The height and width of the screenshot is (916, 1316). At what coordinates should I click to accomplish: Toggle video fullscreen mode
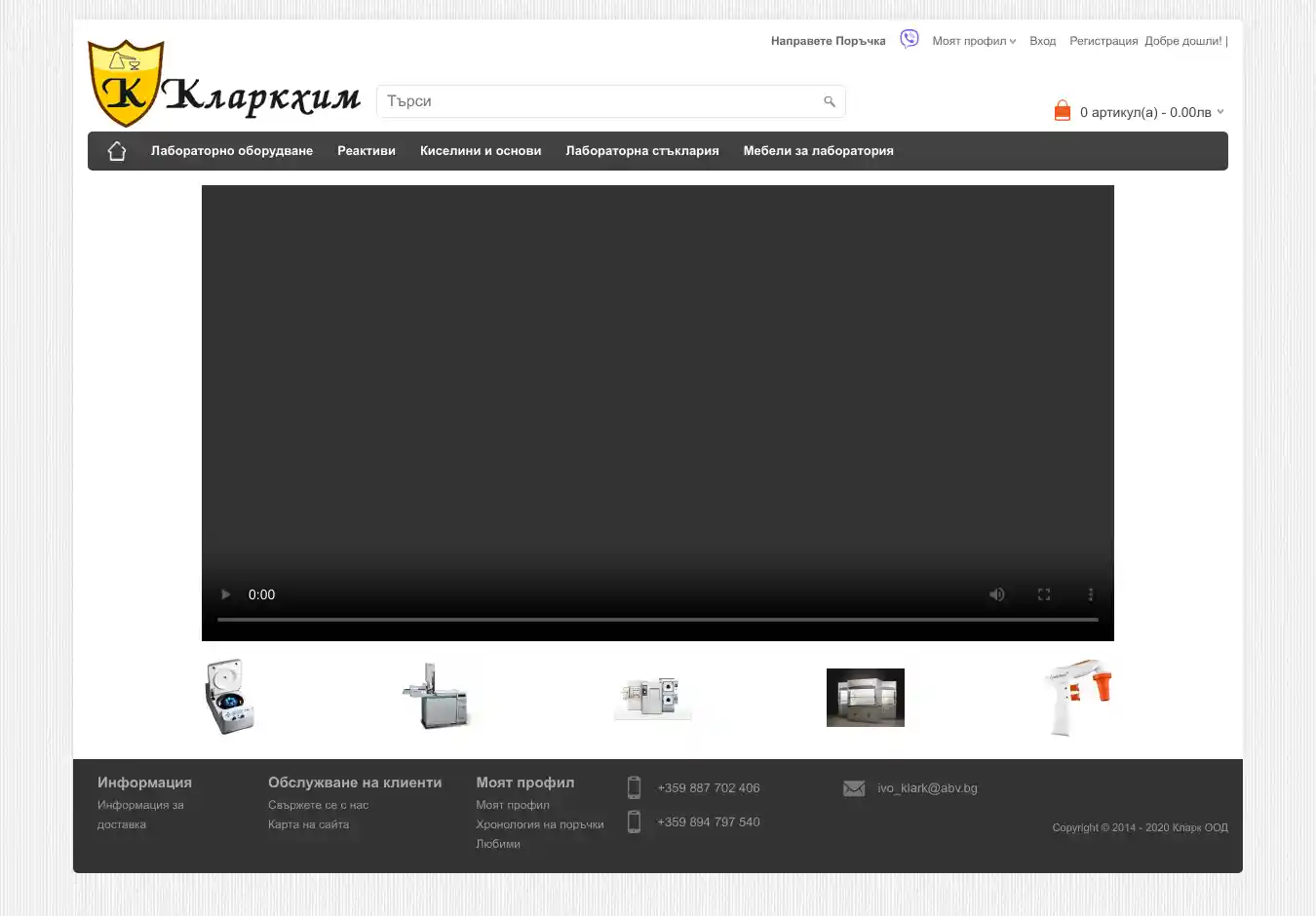(x=1043, y=594)
